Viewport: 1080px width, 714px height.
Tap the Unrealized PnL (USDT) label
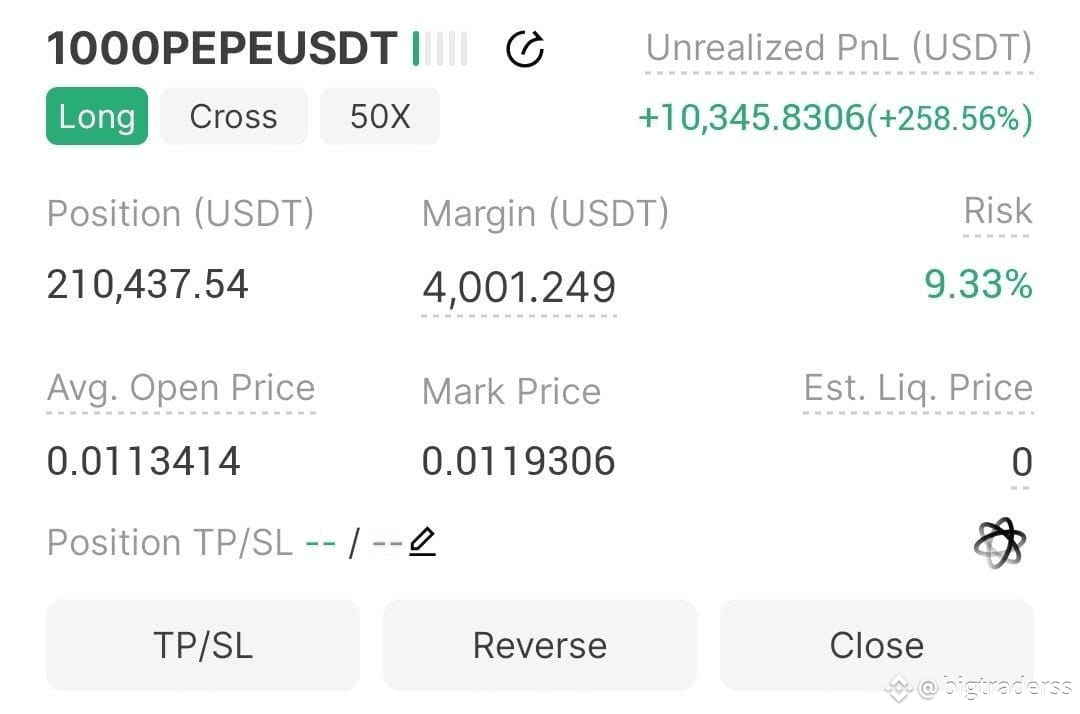(839, 48)
